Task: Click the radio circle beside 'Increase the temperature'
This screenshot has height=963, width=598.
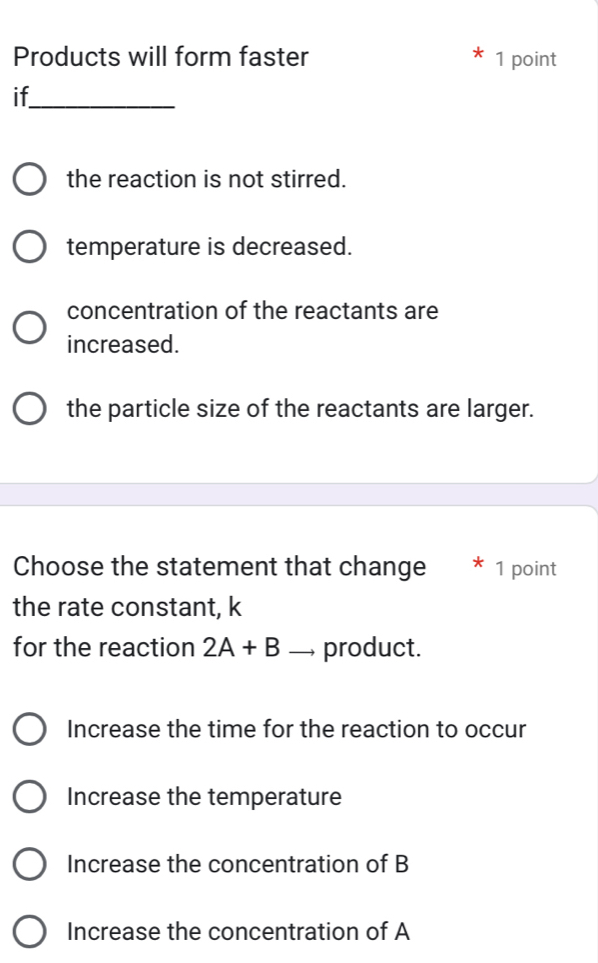Action: pos(28,797)
